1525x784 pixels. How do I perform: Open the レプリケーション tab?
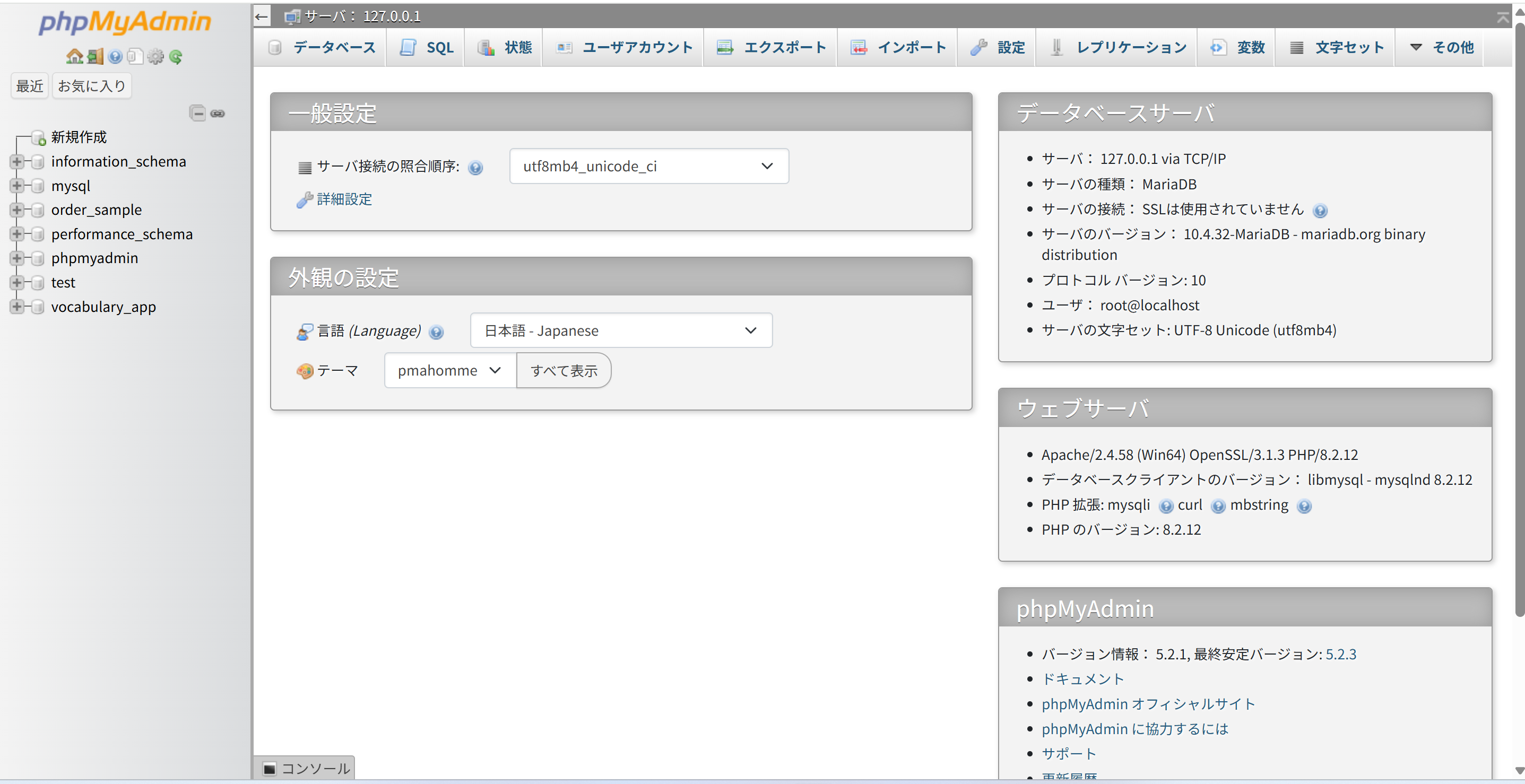(x=1117, y=47)
